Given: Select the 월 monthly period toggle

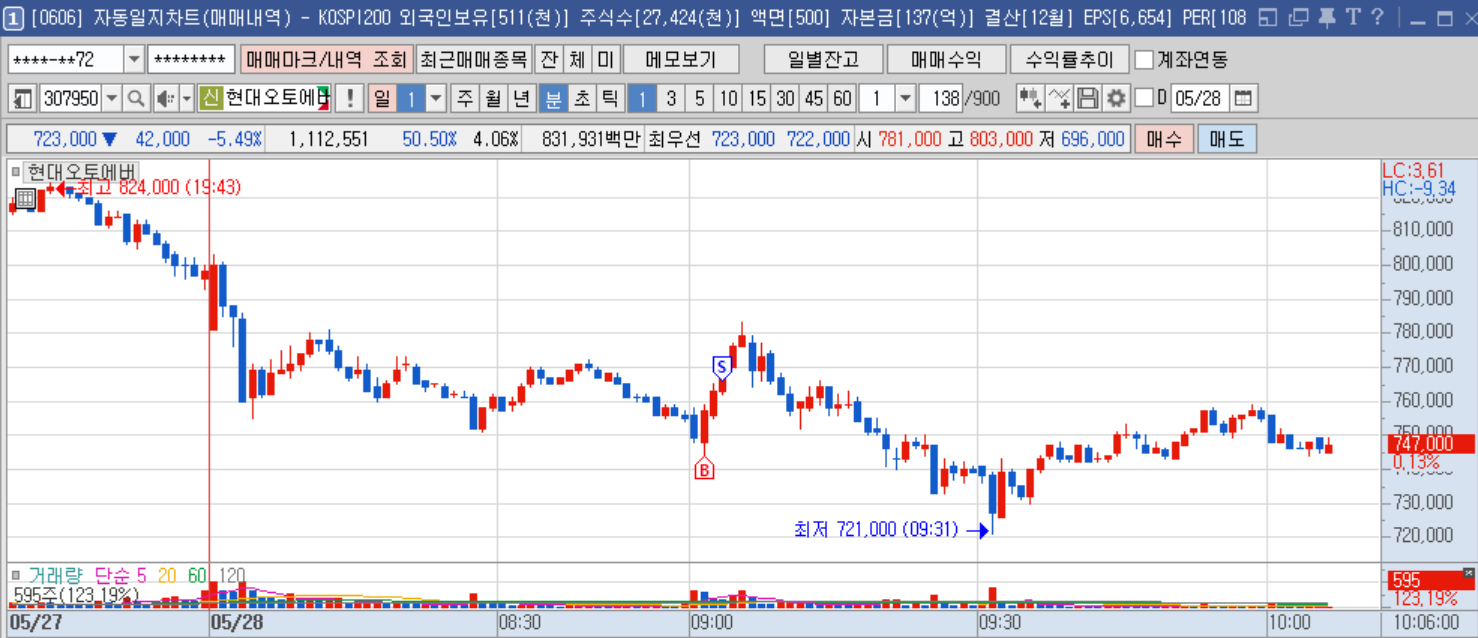Looking at the screenshot, I should [494, 98].
